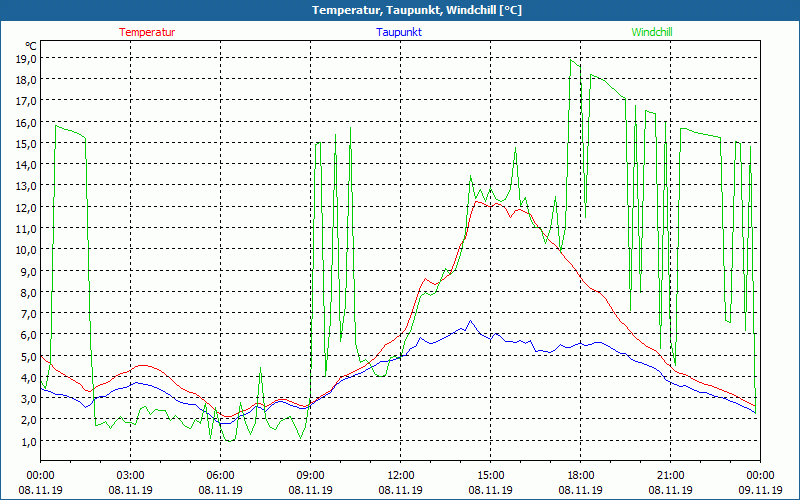Select the 8,0 y-axis value
Image resolution: width=800 pixels, height=500 pixels.
pos(28,292)
